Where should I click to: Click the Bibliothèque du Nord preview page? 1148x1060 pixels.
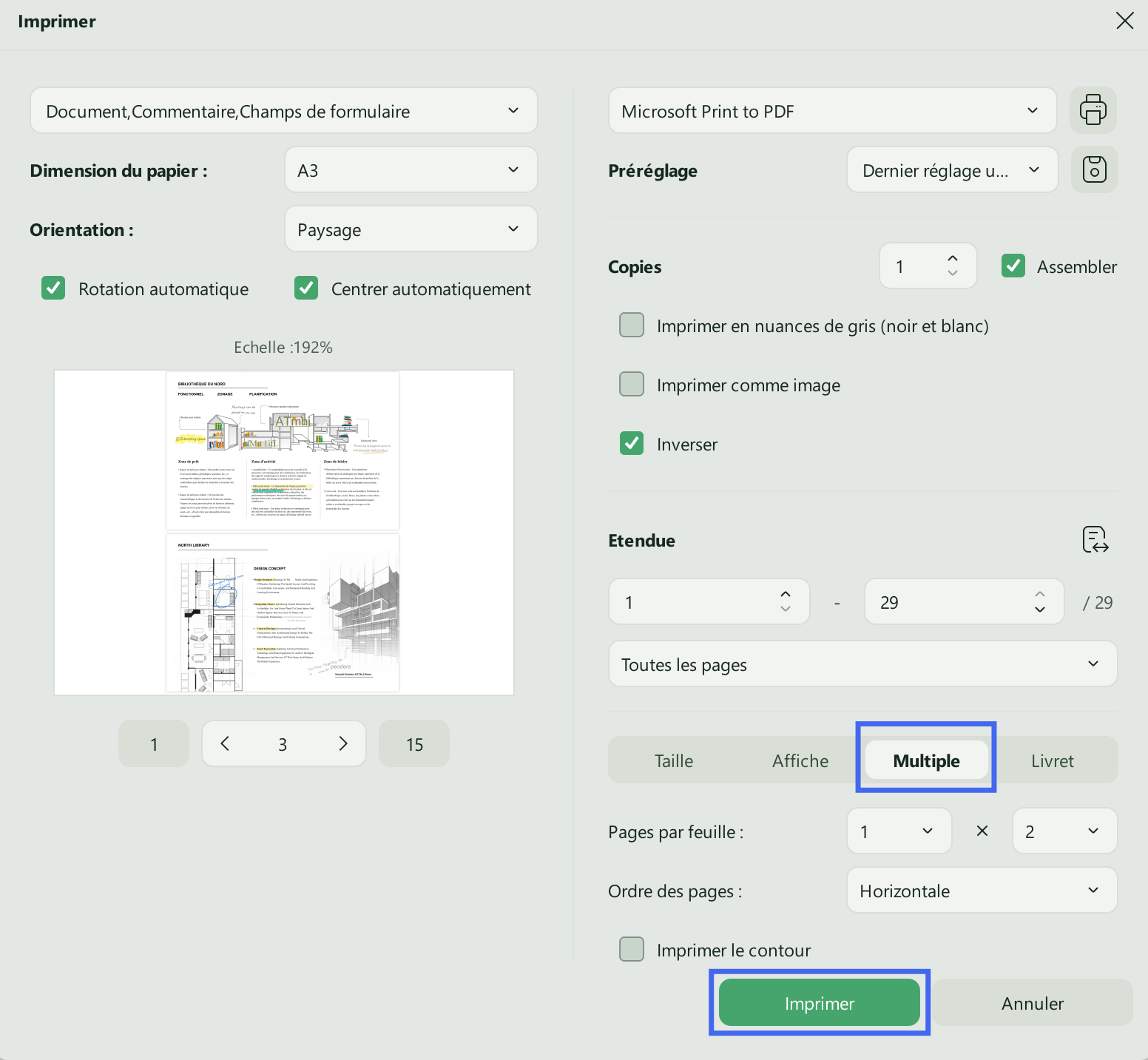(x=283, y=450)
